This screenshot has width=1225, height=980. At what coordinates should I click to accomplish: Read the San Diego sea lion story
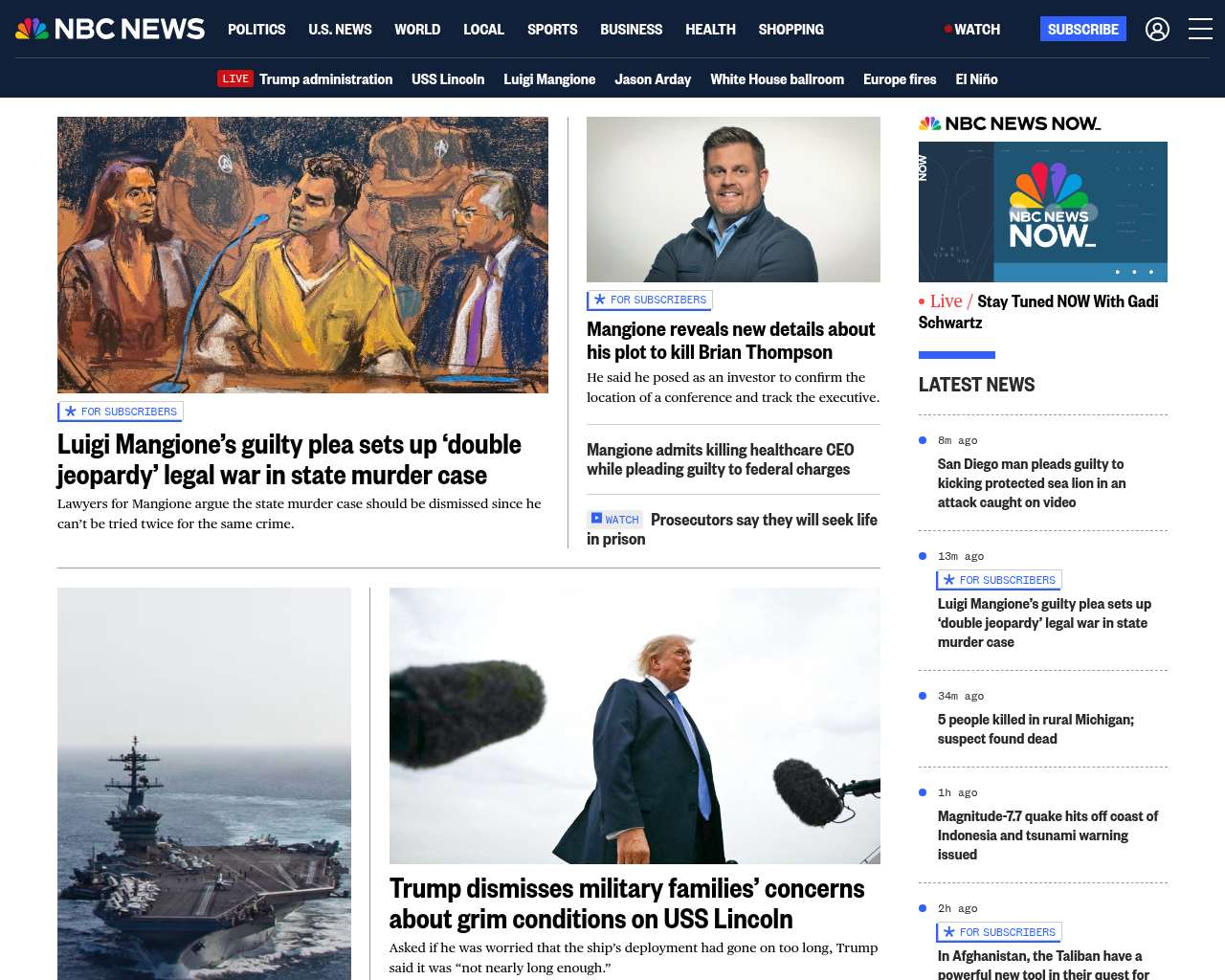[1032, 483]
